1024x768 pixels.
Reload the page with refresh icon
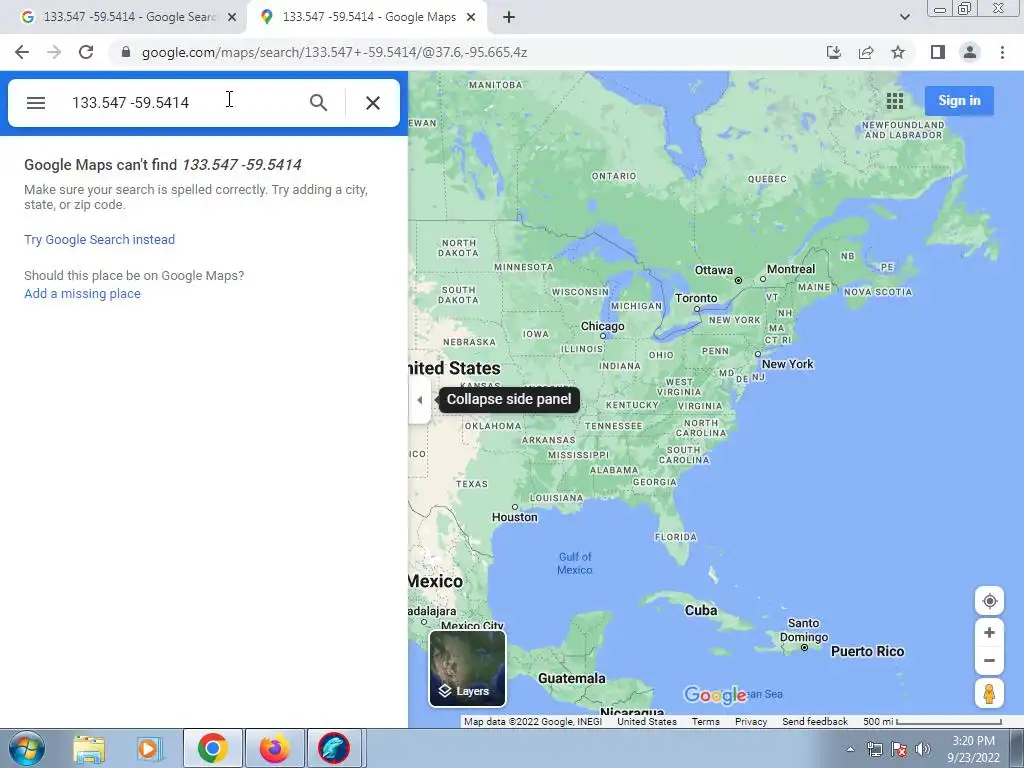point(86,52)
